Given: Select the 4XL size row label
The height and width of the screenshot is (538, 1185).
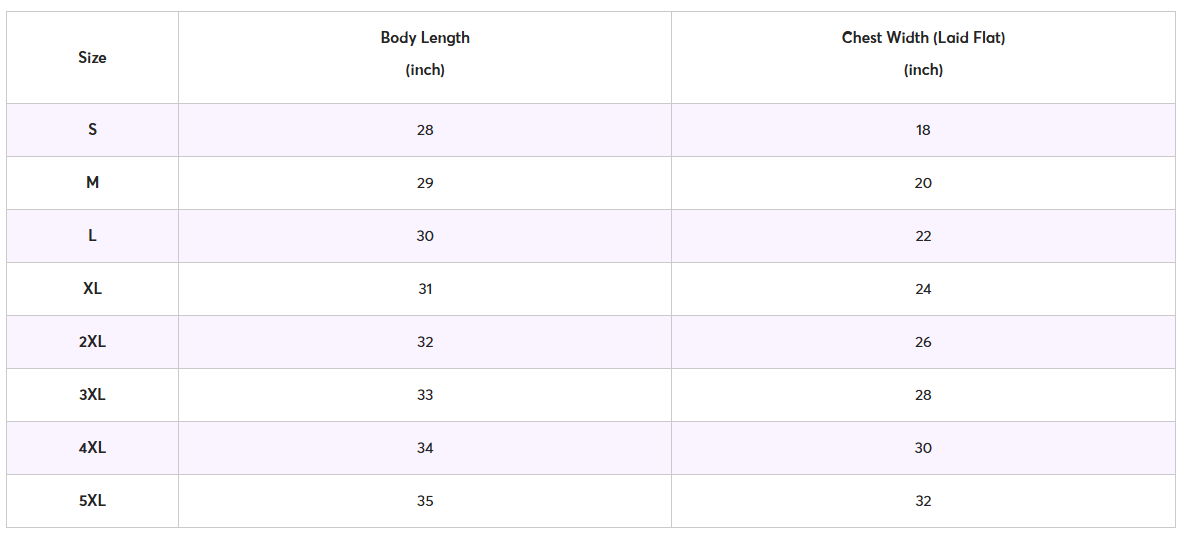Looking at the screenshot, I should pos(92,448).
